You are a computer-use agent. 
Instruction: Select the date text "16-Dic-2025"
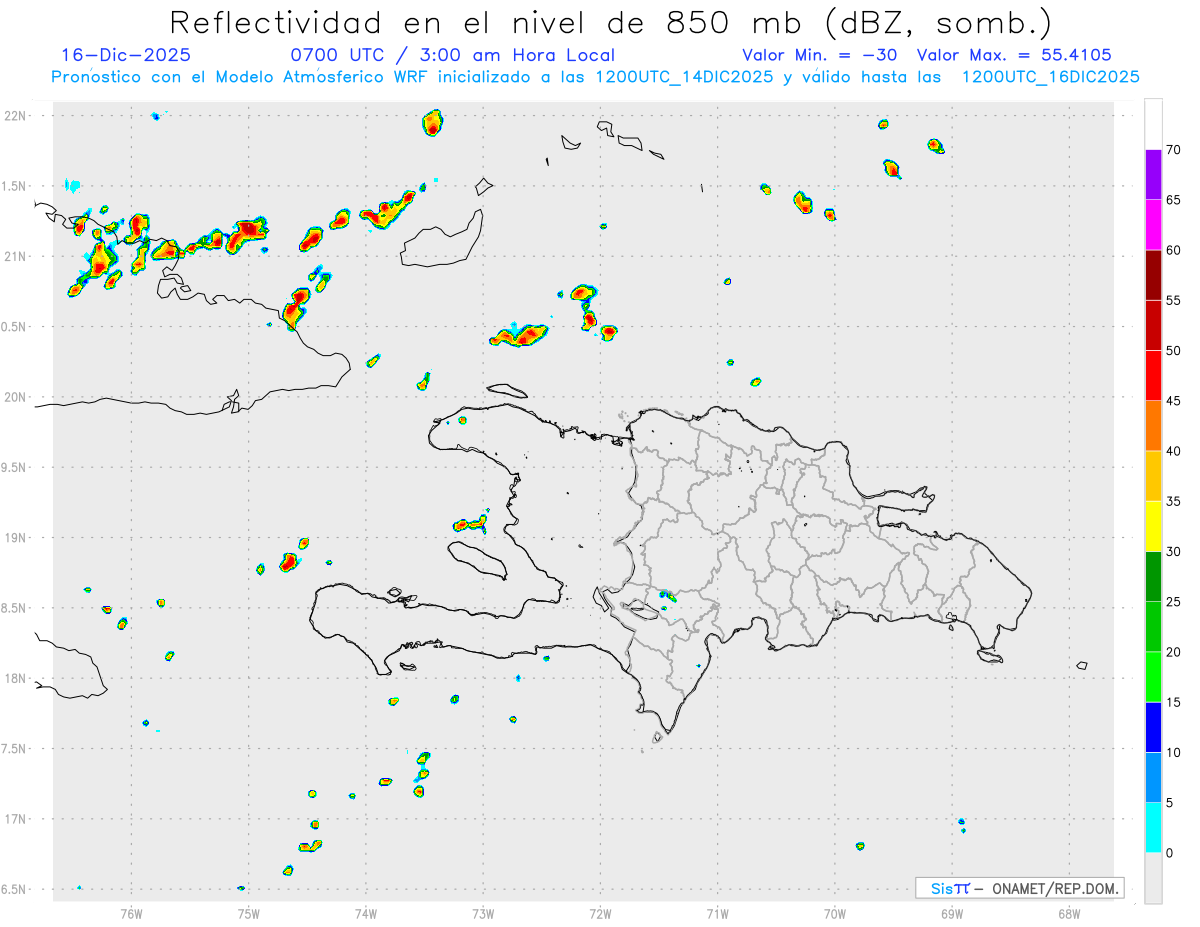pos(126,55)
